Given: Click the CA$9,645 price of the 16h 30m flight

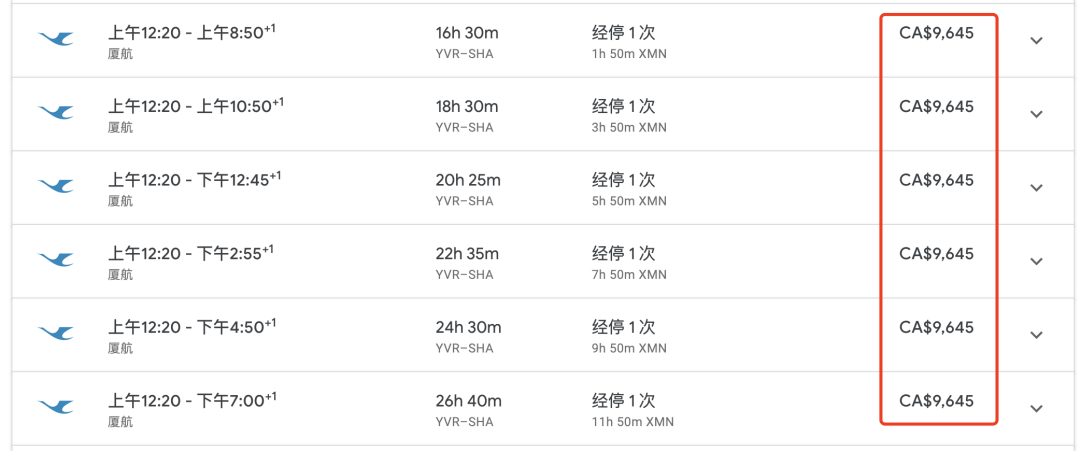Looking at the screenshot, I should click(937, 32).
